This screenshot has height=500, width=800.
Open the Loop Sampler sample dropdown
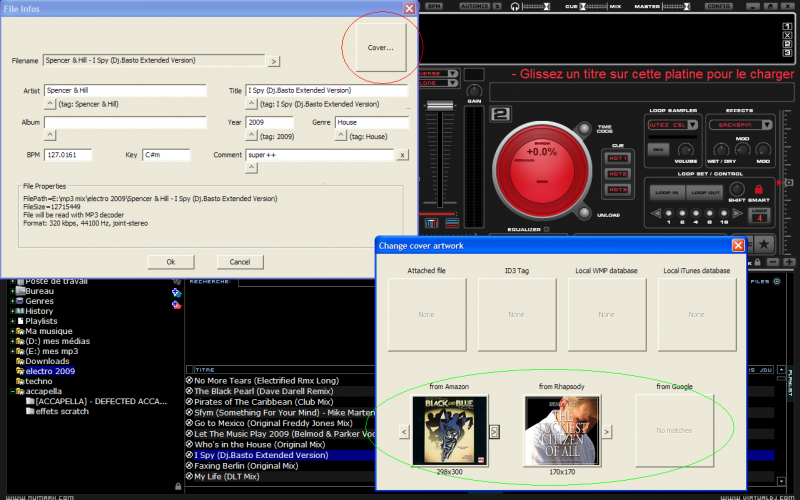pos(693,125)
